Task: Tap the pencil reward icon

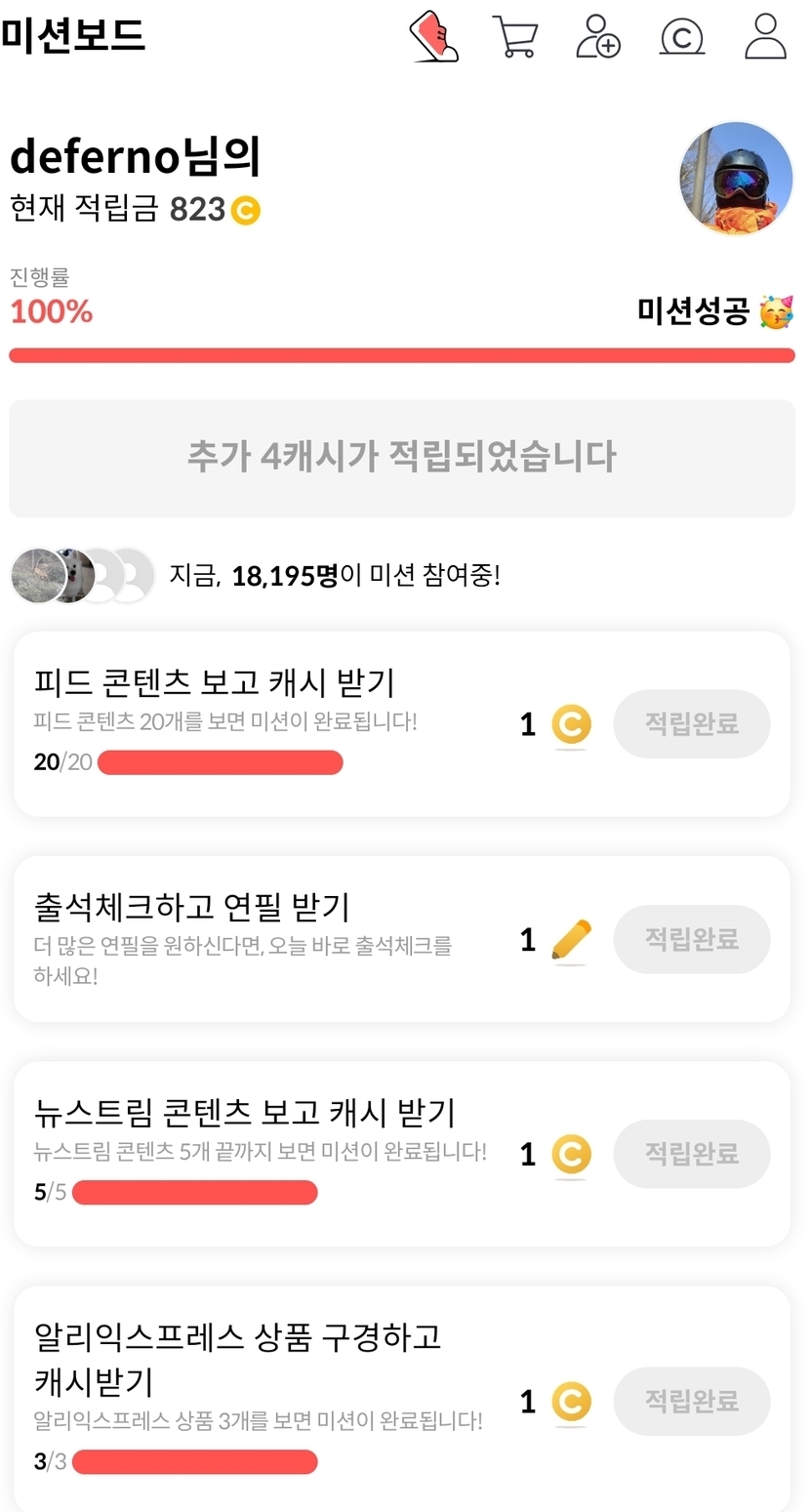Action: tap(571, 940)
